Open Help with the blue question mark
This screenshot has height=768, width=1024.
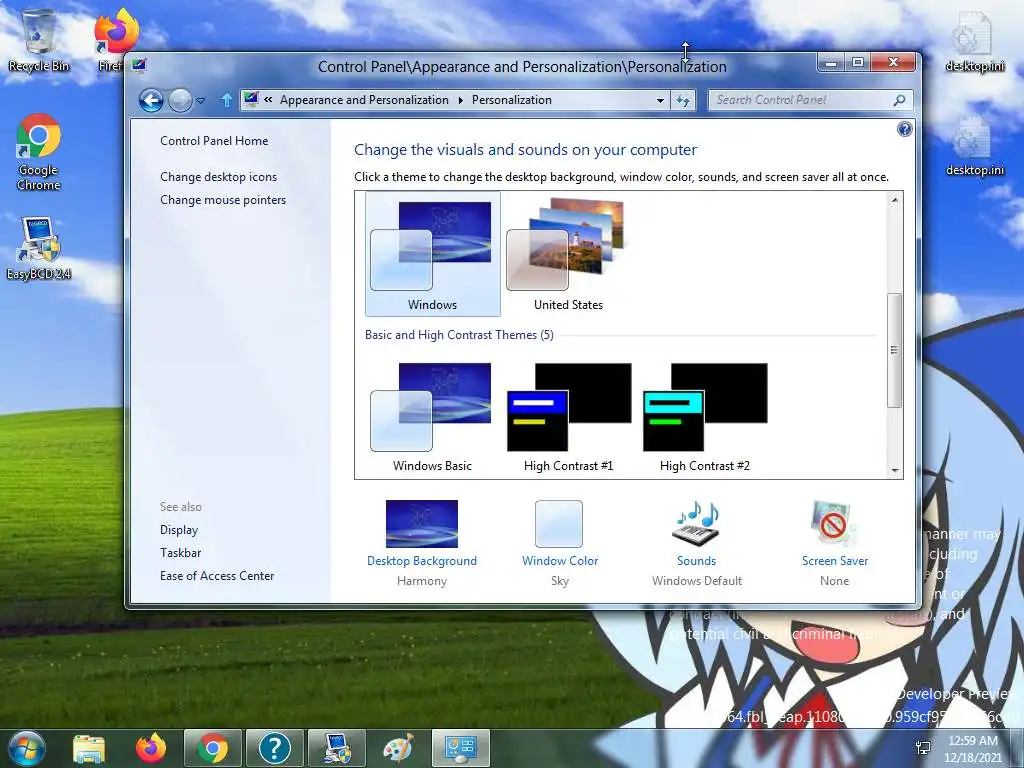(x=904, y=129)
